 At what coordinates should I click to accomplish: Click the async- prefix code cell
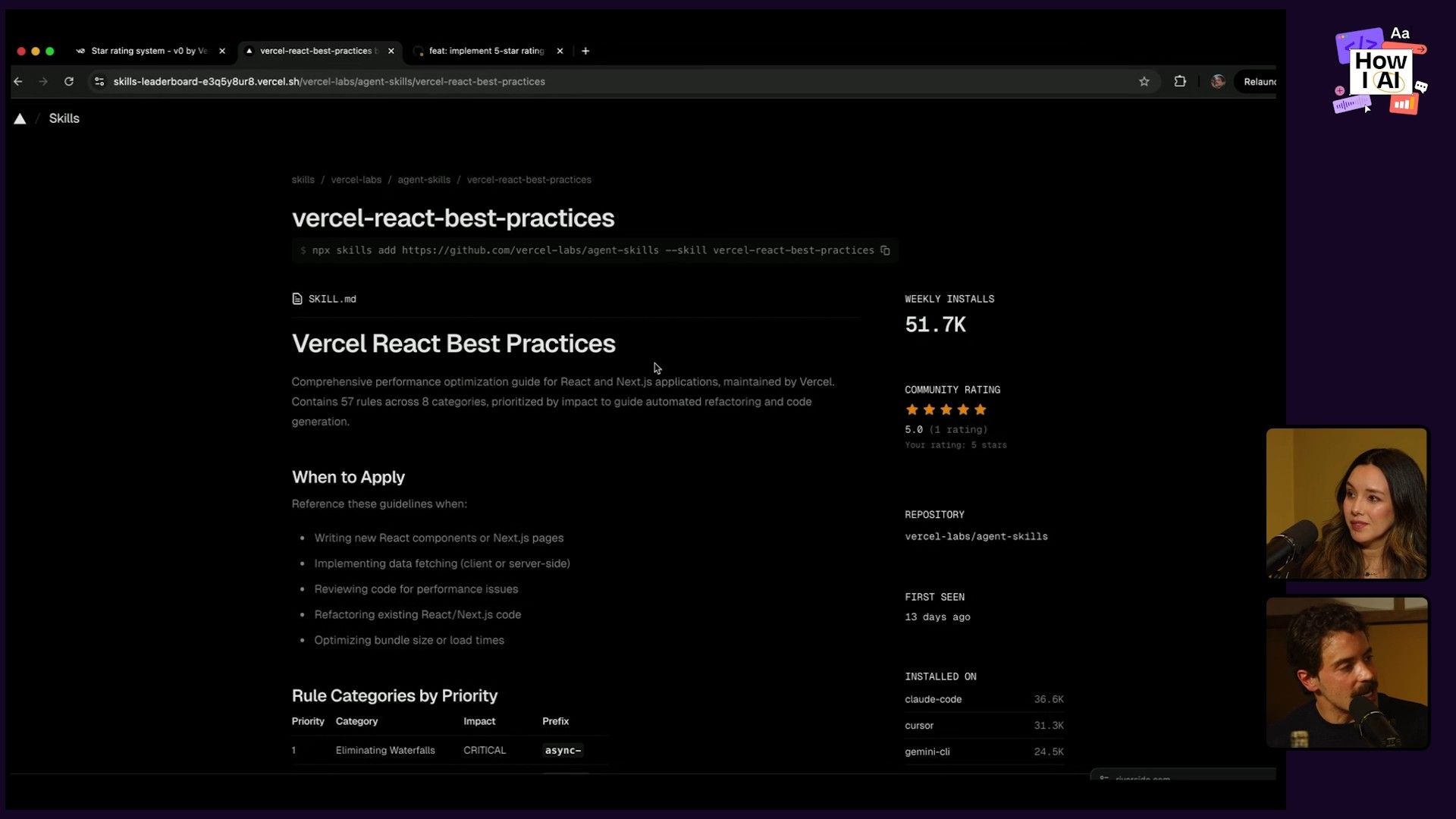[563, 750]
